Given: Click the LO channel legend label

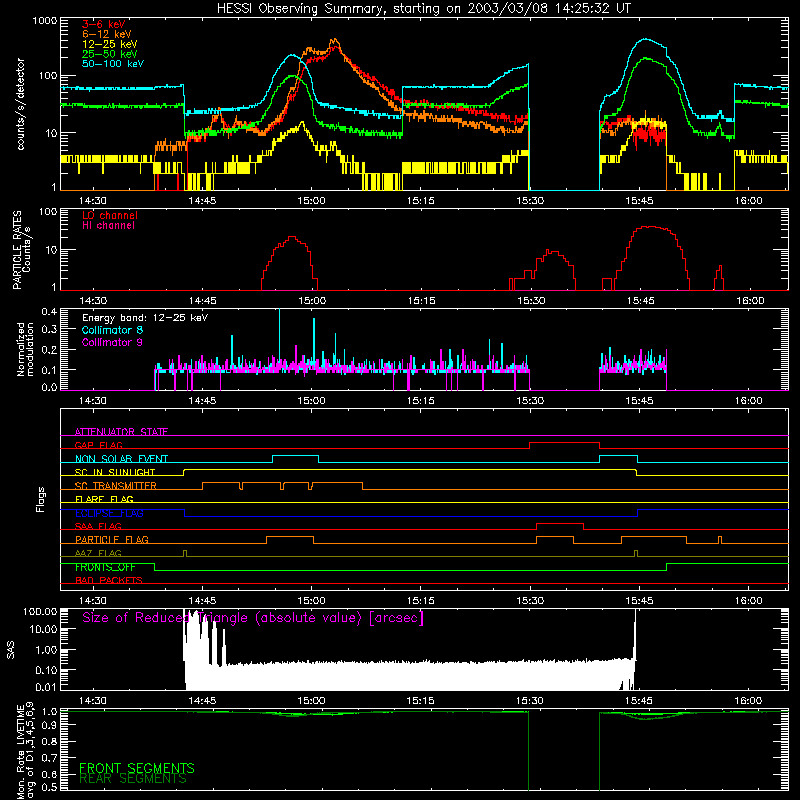Looking at the screenshot, I should click(110, 215).
